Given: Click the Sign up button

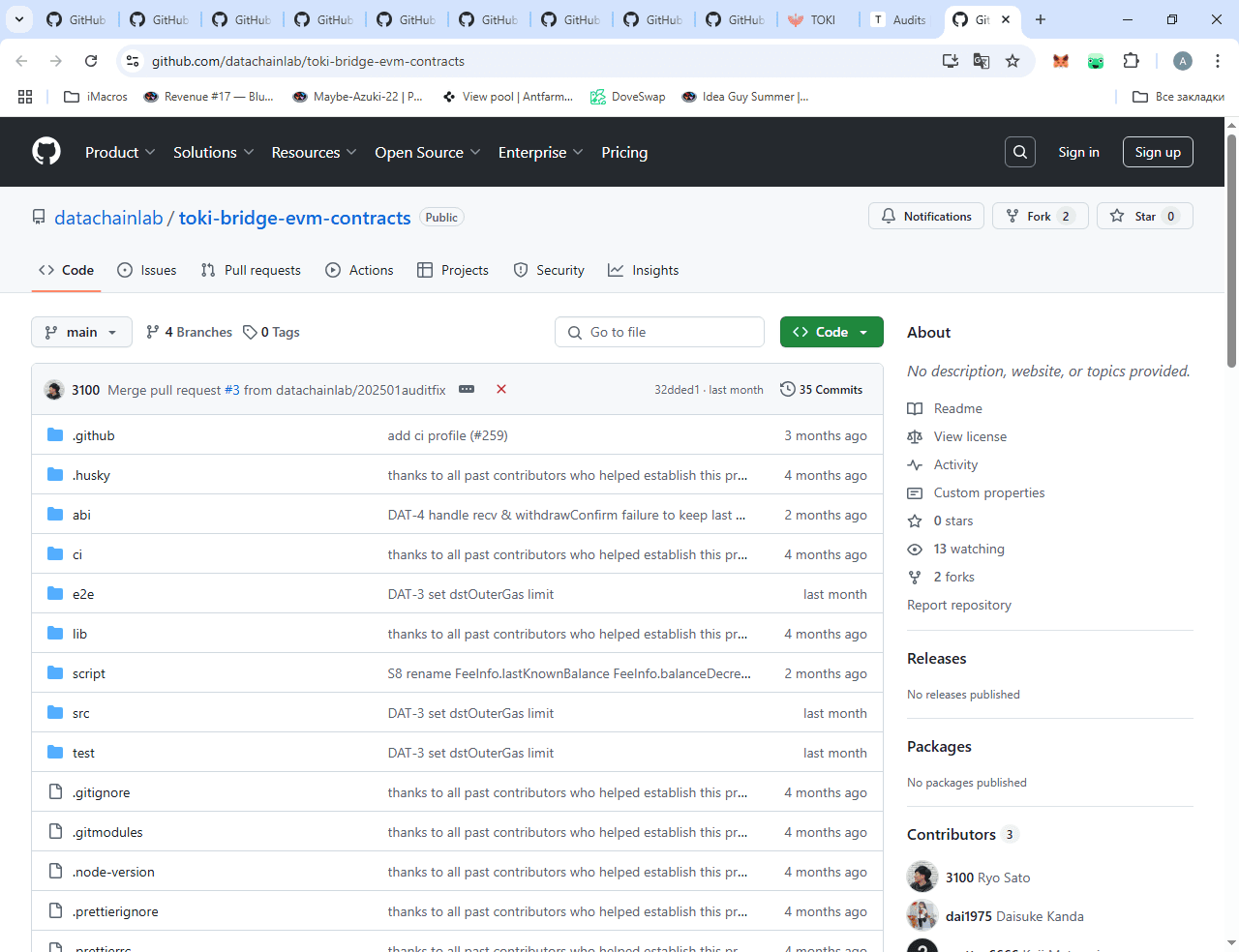Looking at the screenshot, I should (x=1158, y=152).
